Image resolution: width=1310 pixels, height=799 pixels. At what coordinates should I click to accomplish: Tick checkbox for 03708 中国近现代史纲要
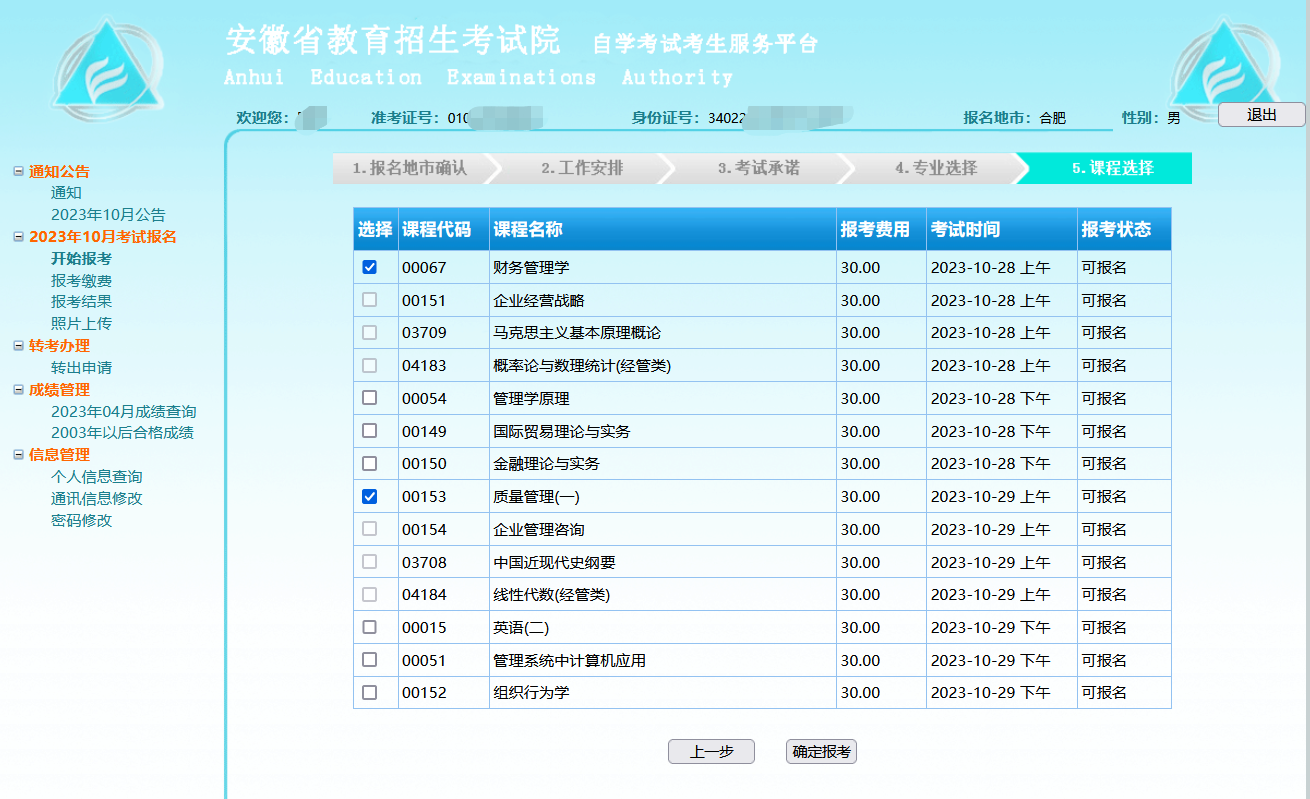pos(370,562)
